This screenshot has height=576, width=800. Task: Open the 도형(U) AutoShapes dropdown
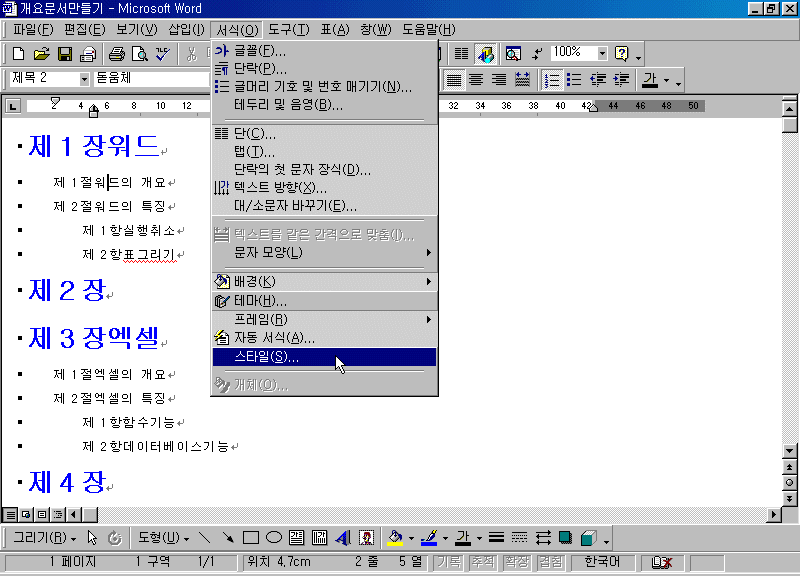[163, 538]
